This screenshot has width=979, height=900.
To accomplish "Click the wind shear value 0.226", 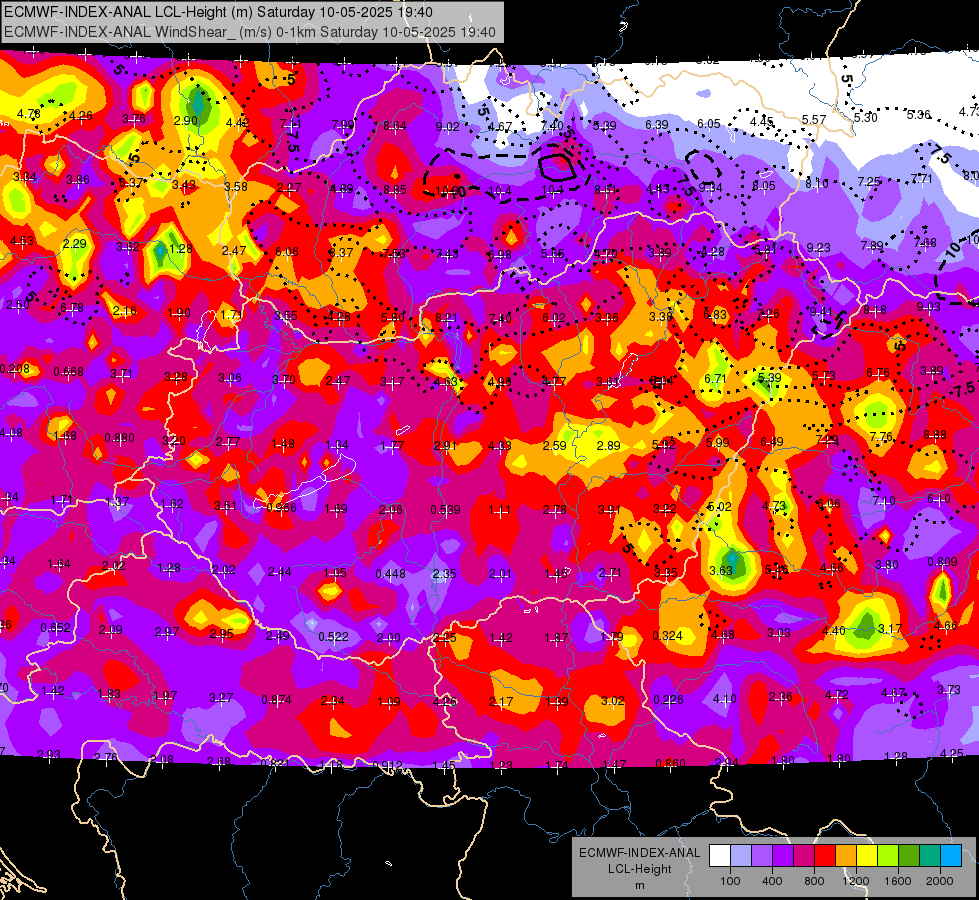I will click(x=668, y=700).
